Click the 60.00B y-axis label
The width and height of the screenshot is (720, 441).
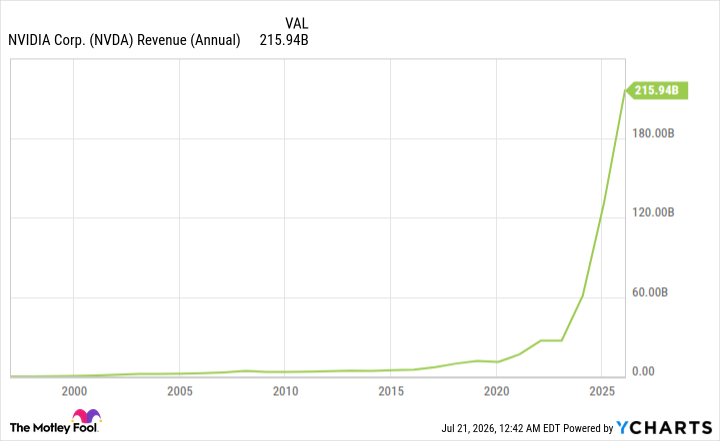point(650,292)
